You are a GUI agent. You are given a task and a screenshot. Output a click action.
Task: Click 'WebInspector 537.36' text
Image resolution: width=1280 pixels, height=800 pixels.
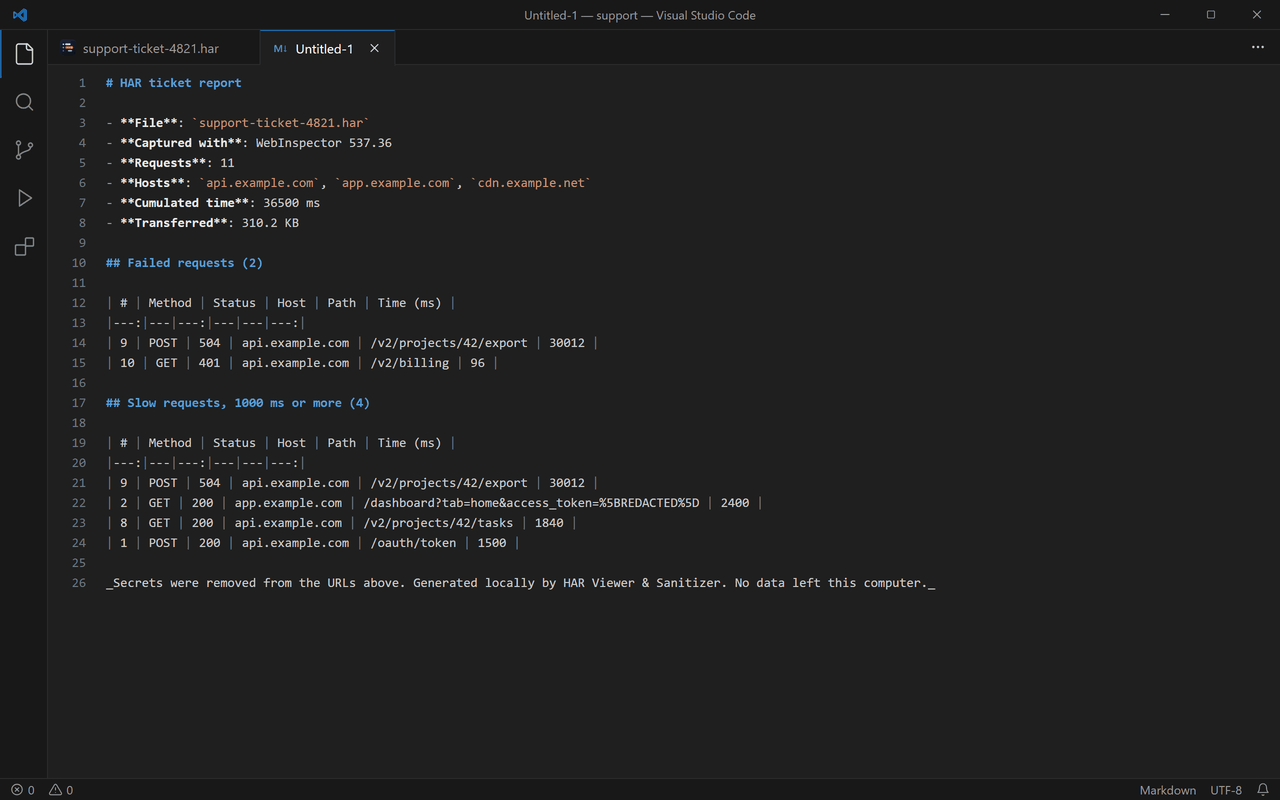(324, 143)
